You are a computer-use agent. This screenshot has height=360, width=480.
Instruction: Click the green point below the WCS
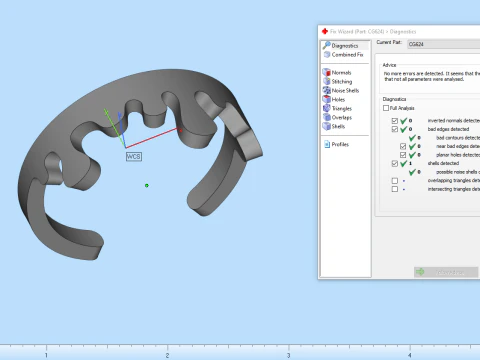pos(147,185)
